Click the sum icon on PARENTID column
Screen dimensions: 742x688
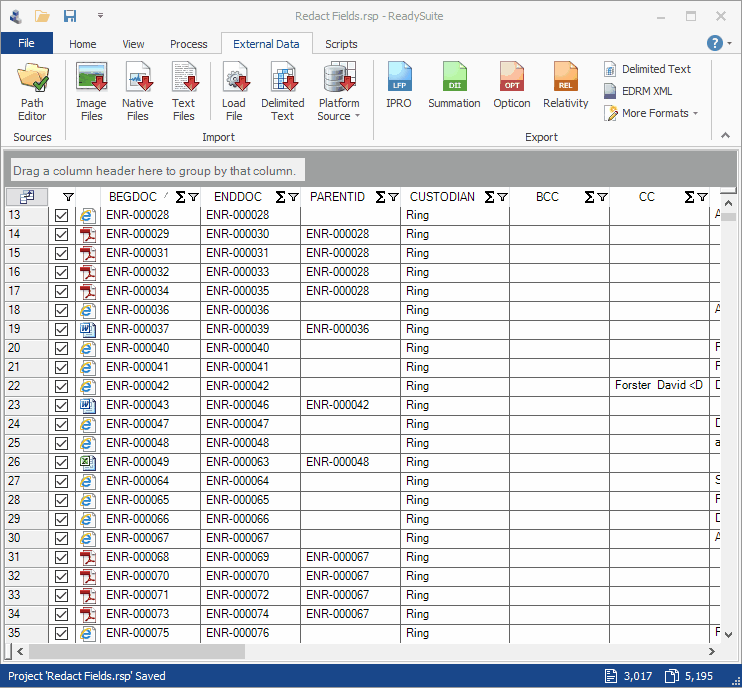pyautogui.click(x=380, y=197)
